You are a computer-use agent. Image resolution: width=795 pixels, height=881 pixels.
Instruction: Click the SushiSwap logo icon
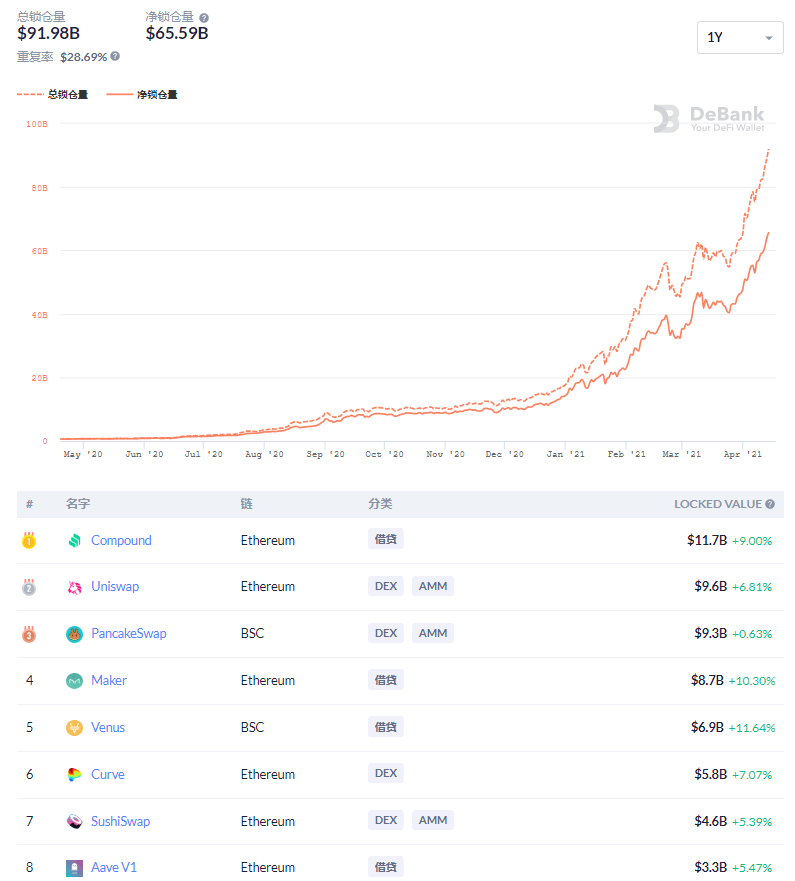[74, 821]
